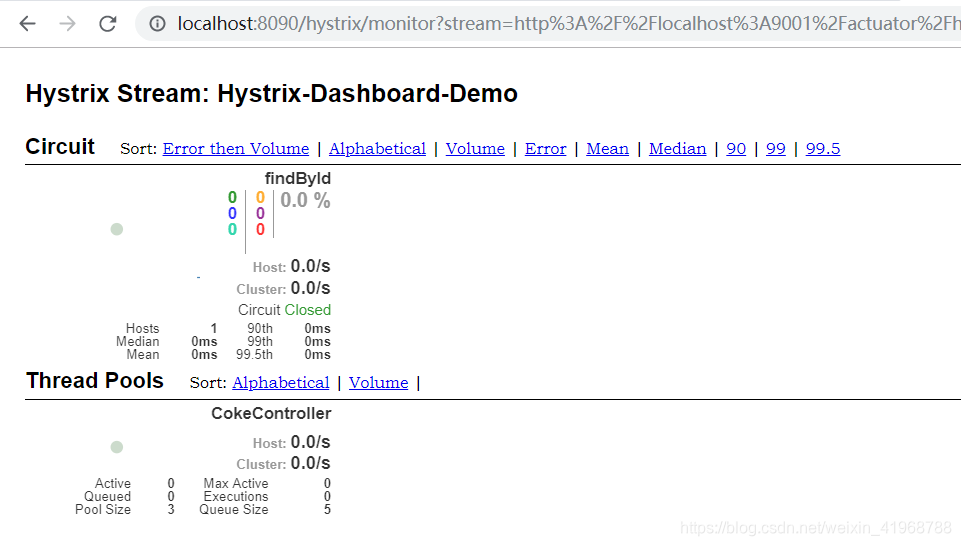Sort circuits Alphabetical
The image size is (961, 546).
coord(378,148)
